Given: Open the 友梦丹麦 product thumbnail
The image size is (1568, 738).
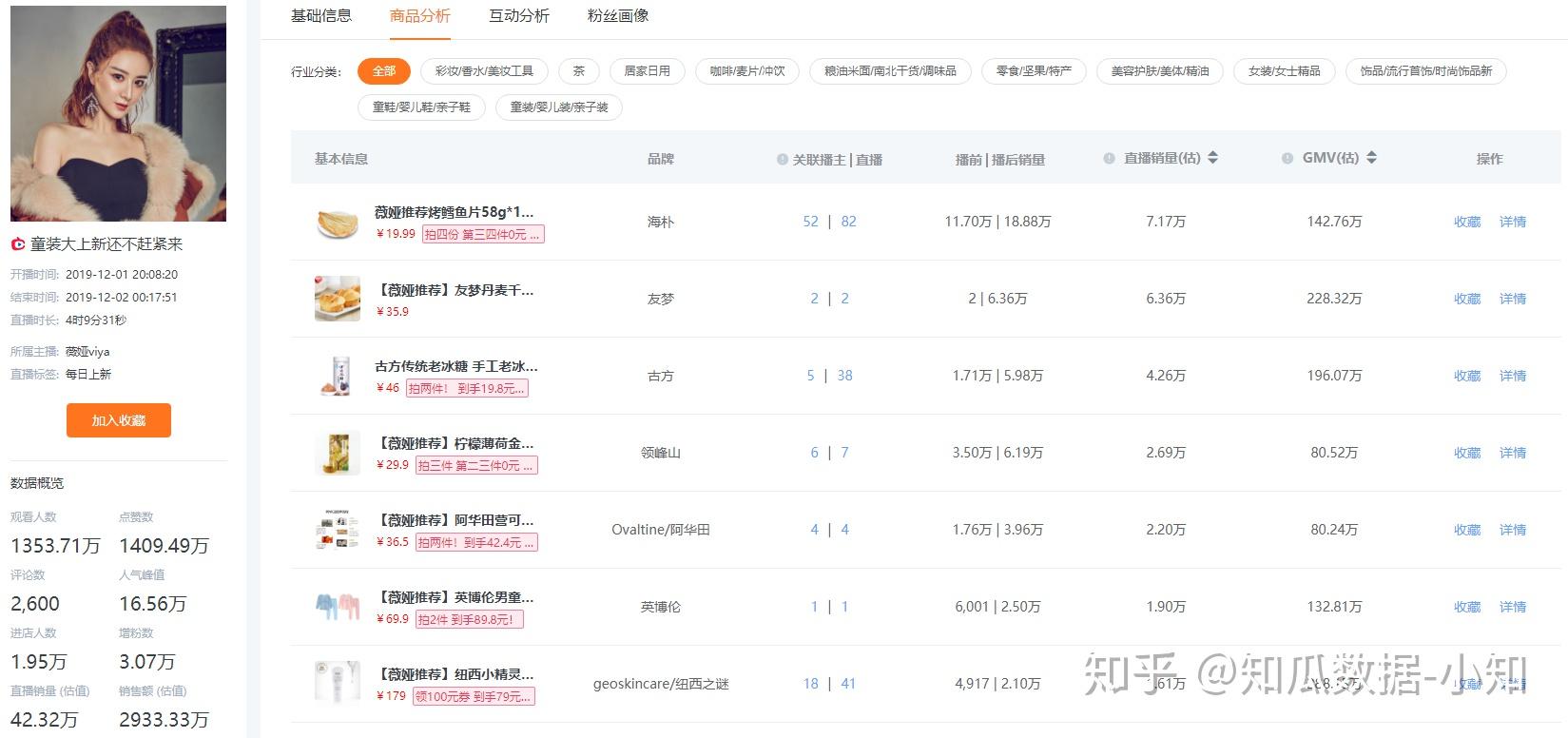Looking at the screenshot, I should tap(338, 299).
